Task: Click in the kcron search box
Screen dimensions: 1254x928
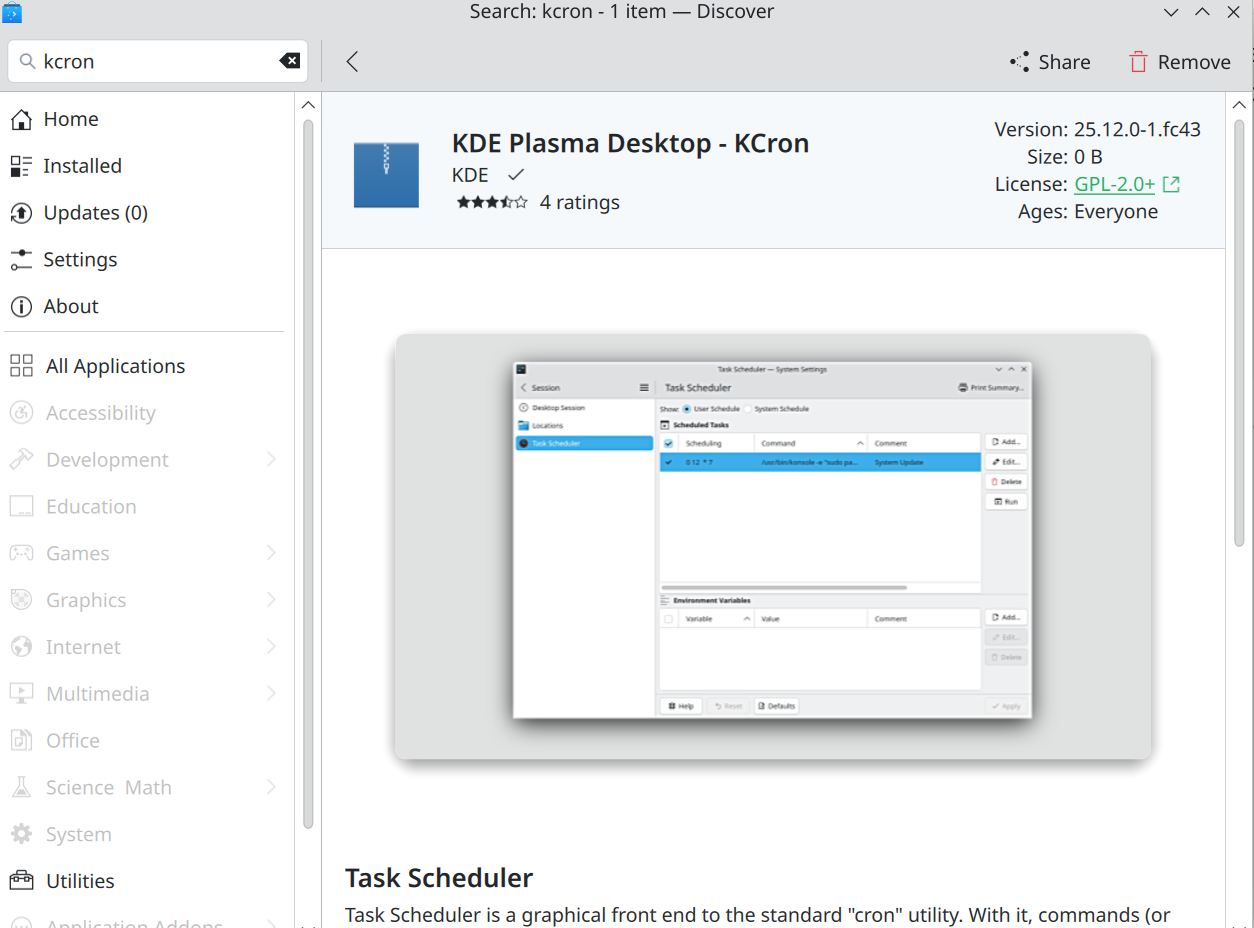Action: coord(155,61)
